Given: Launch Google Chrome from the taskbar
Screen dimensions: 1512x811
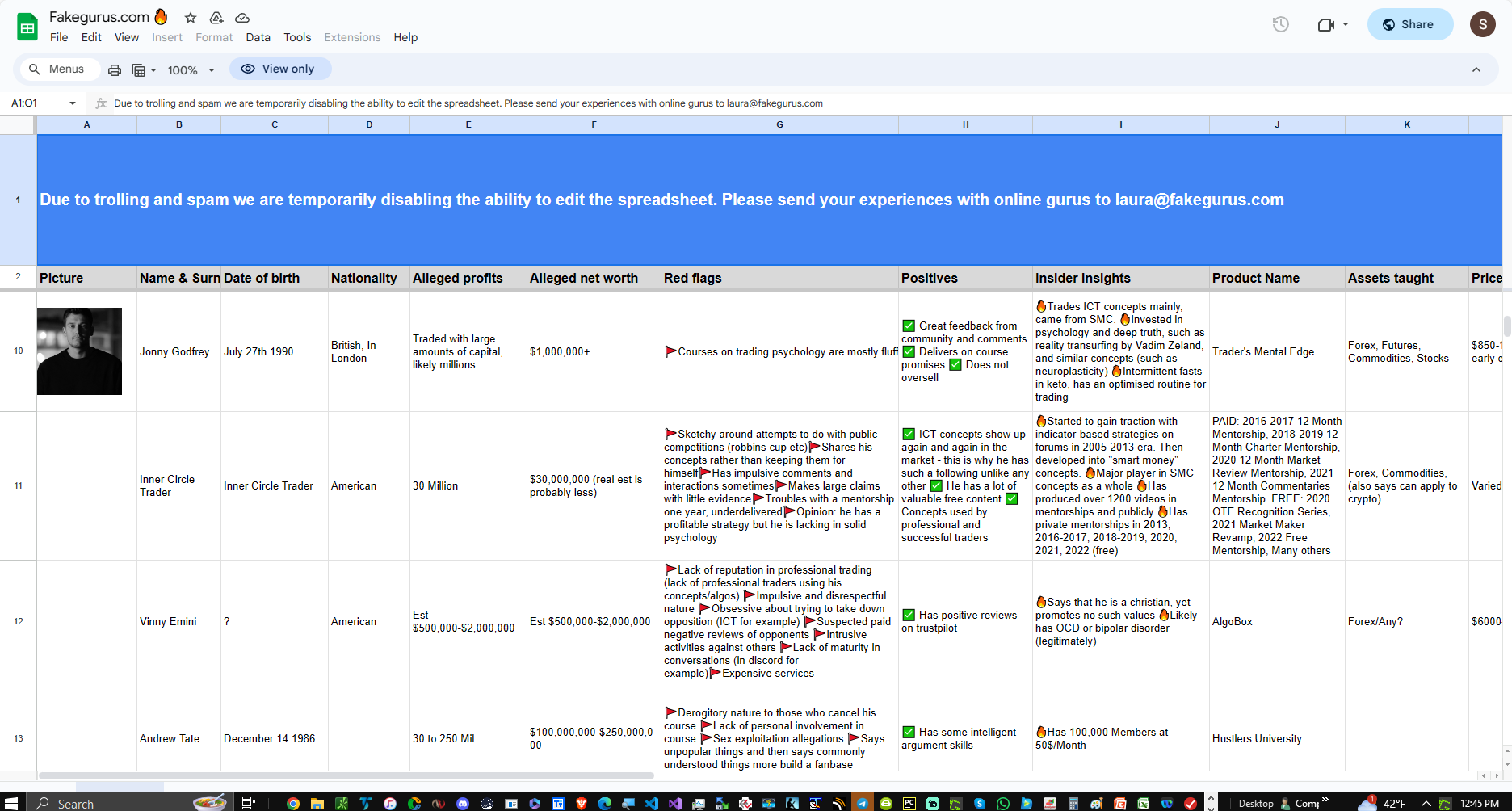Looking at the screenshot, I should (293, 803).
